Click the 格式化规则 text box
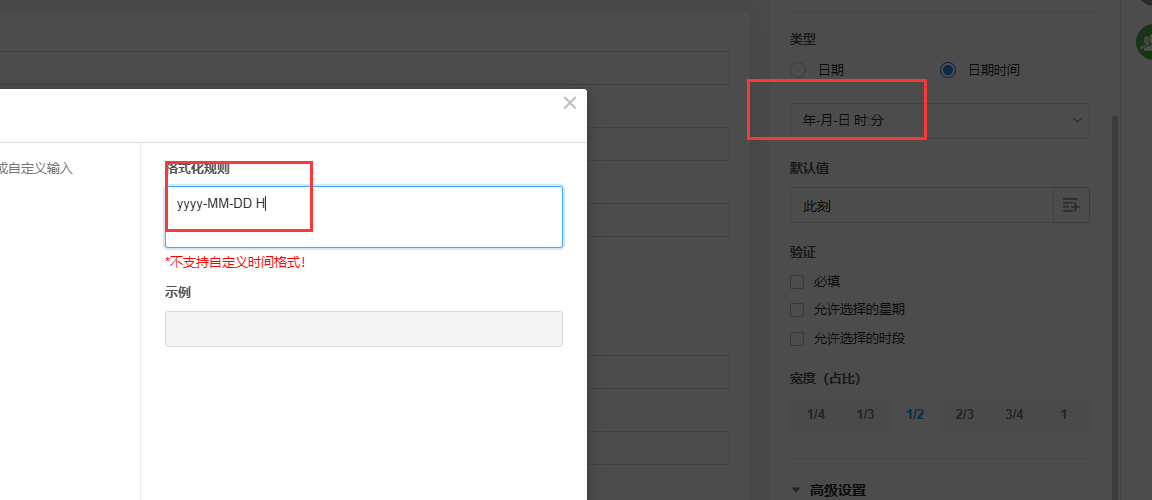This screenshot has height=500, width=1152. coord(364,217)
